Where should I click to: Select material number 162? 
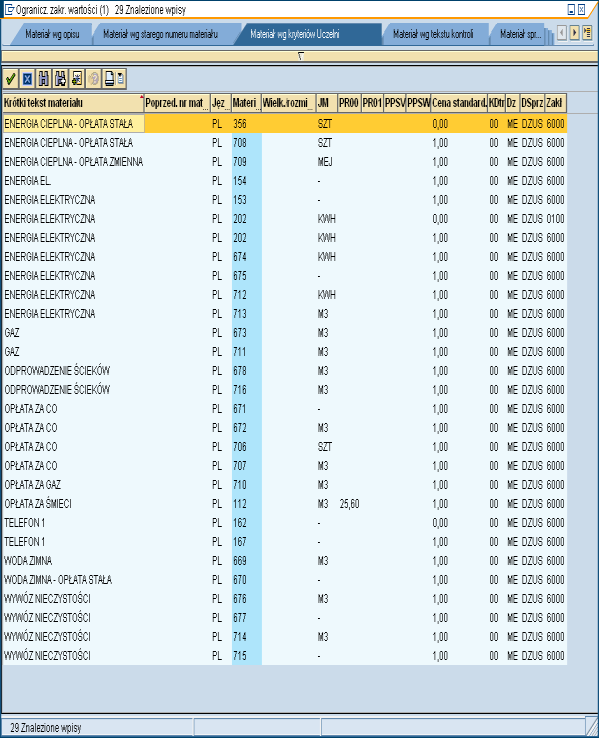point(240,523)
